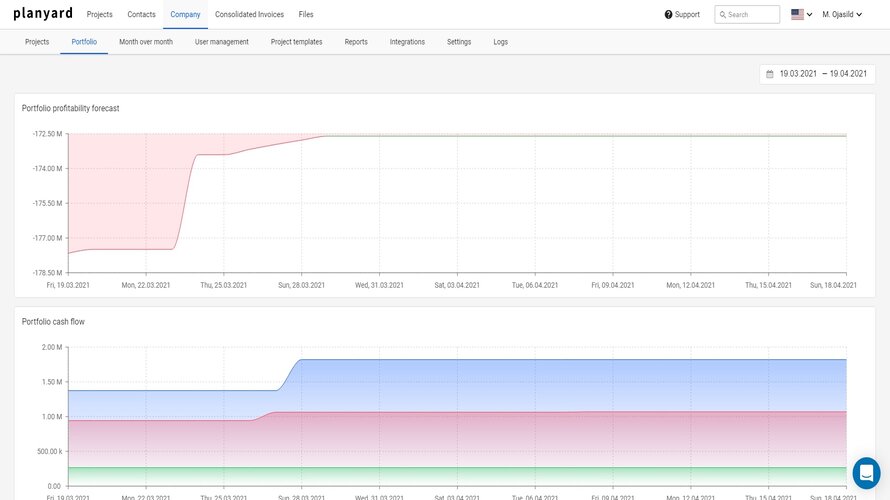The height and width of the screenshot is (500, 890).
Task: Open the Files menu item
Action: click(x=306, y=15)
